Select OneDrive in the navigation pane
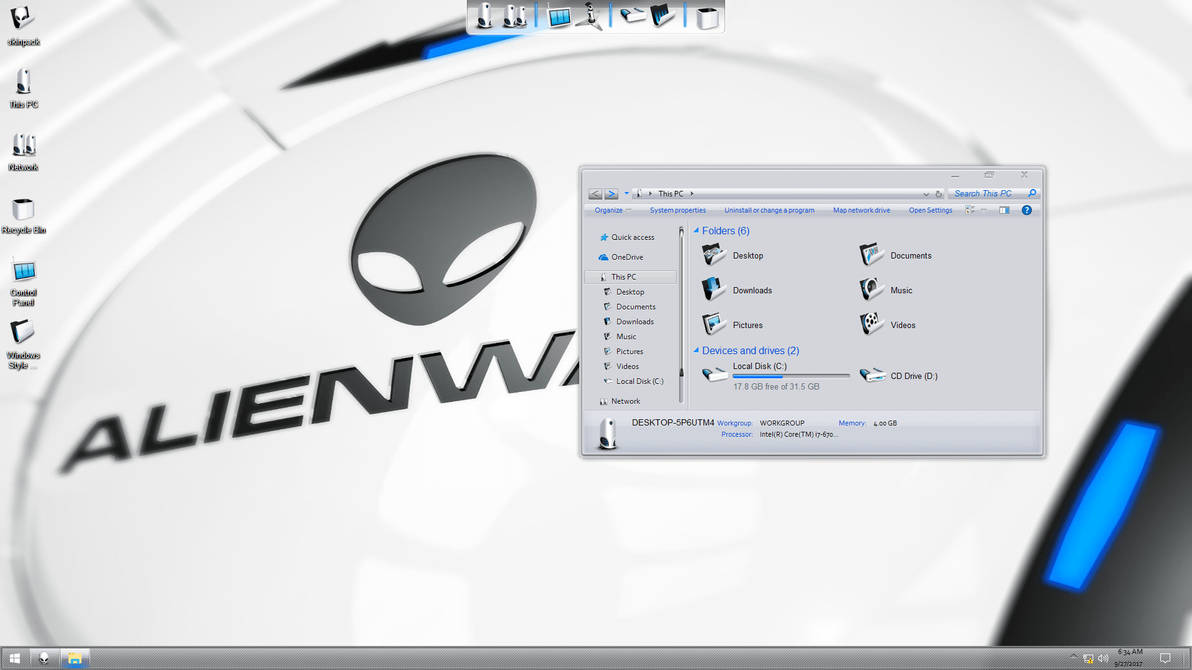The width and height of the screenshot is (1192, 670). point(627,257)
